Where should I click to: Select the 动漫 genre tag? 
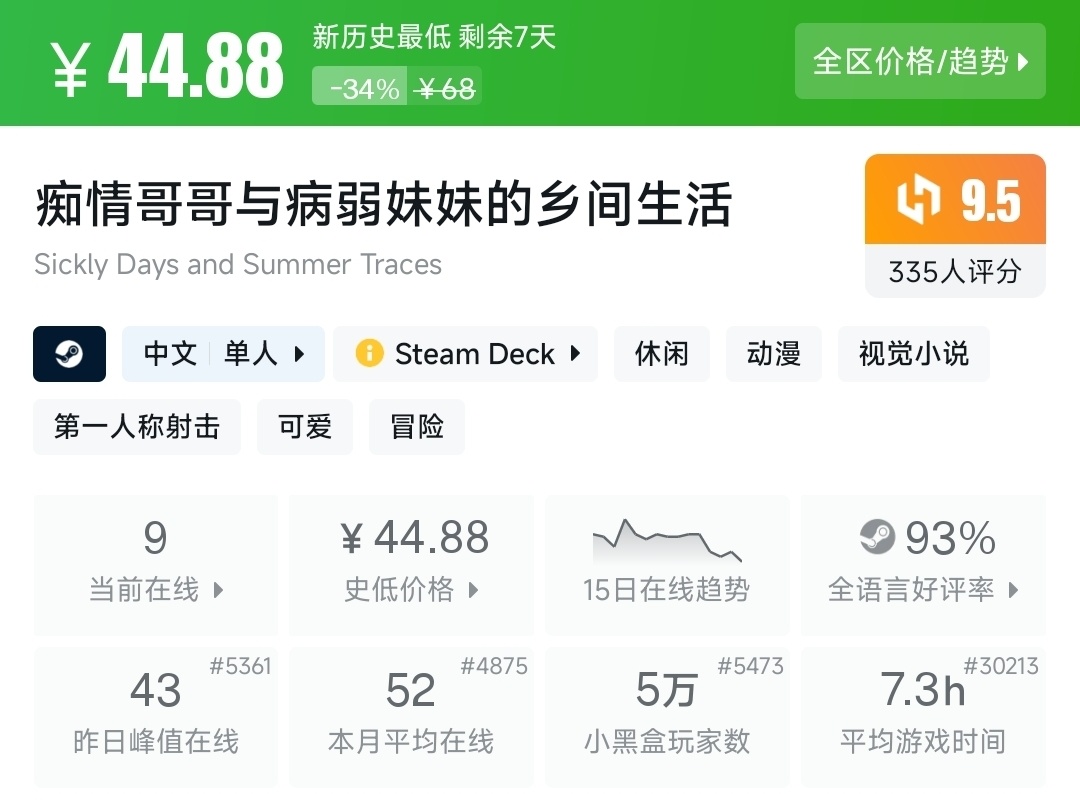774,354
